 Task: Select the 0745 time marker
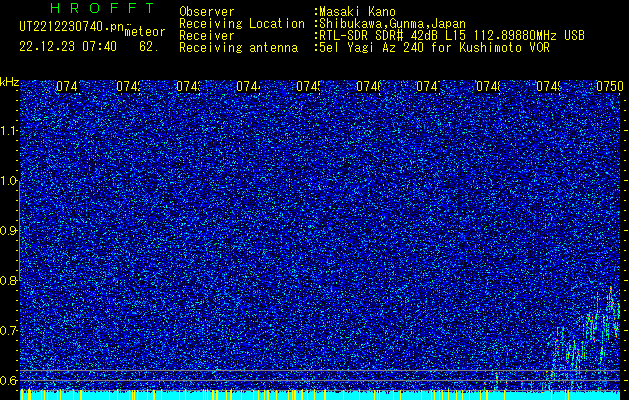[x=309, y=87]
